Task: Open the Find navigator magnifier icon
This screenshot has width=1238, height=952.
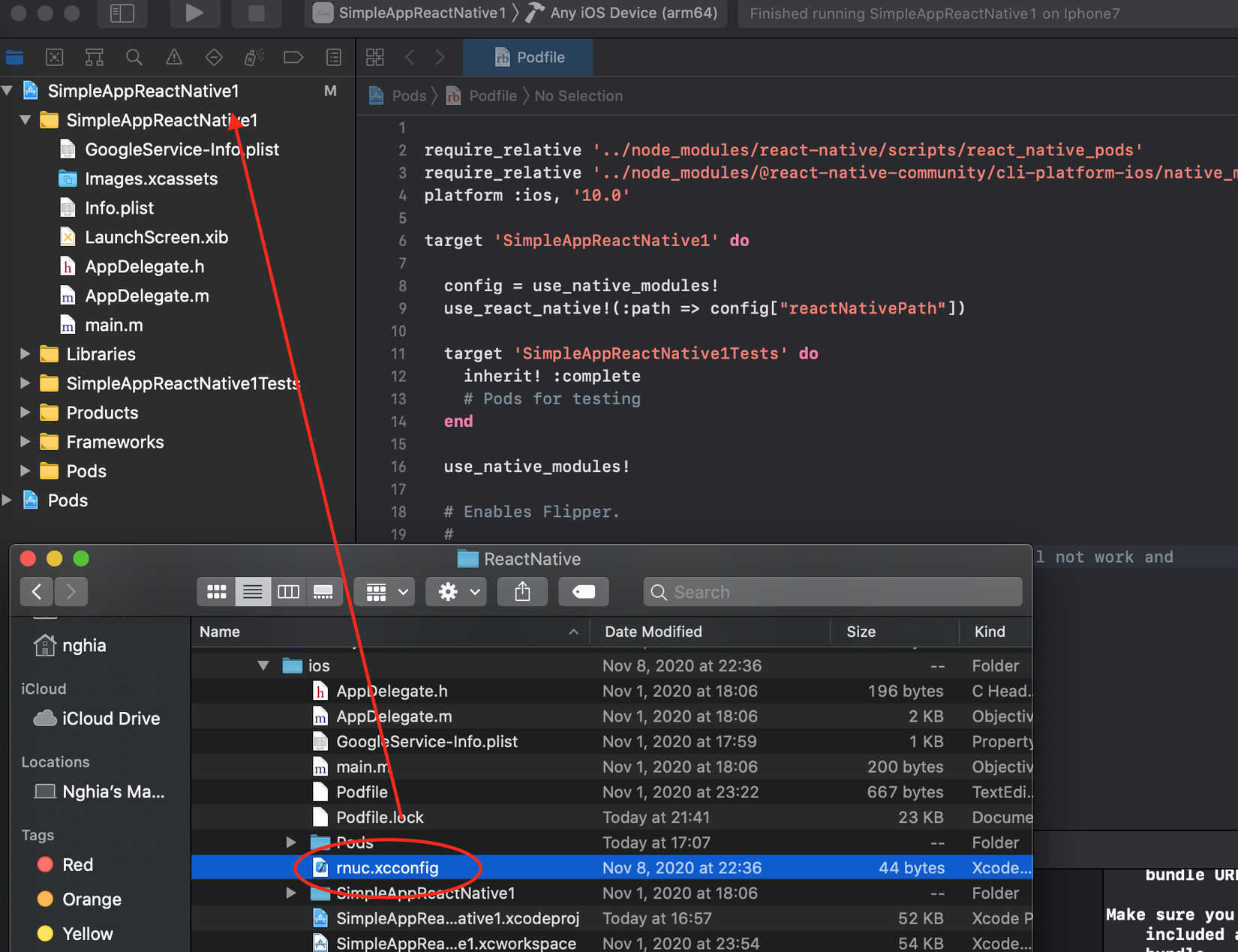Action: coord(134,57)
